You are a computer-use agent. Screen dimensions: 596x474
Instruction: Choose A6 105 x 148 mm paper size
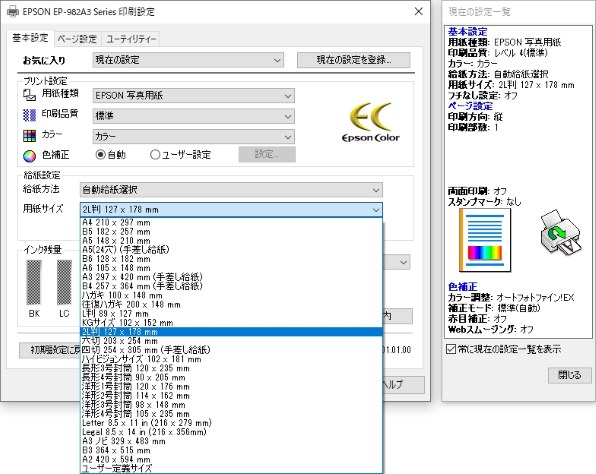tap(231, 268)
